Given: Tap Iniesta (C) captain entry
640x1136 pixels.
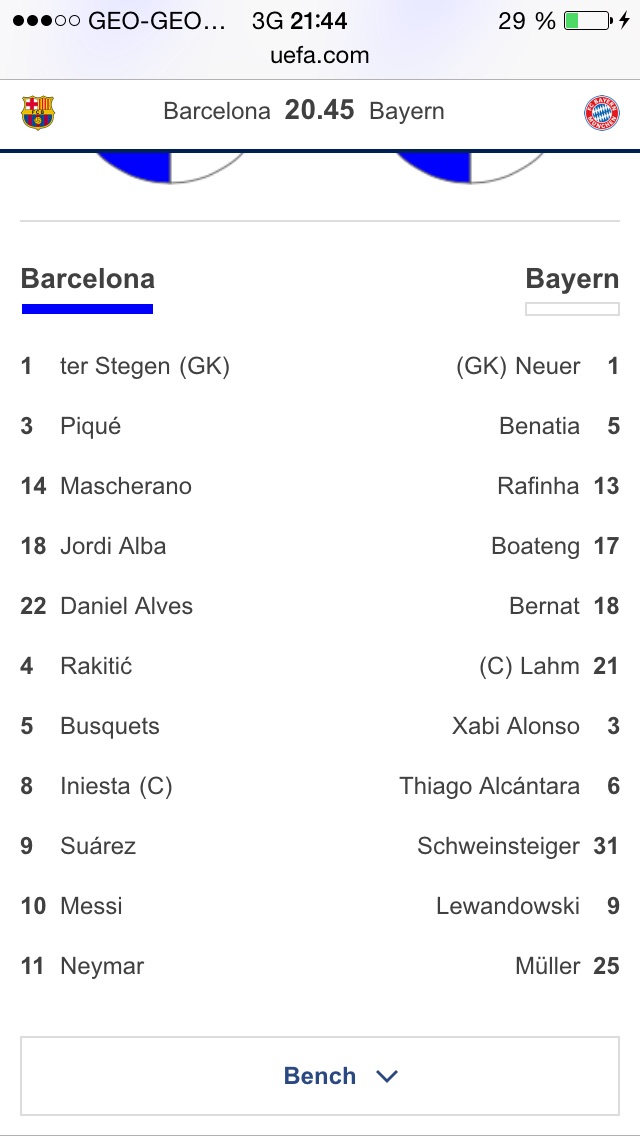Looking at the screenshot, I should coord(116,786).
